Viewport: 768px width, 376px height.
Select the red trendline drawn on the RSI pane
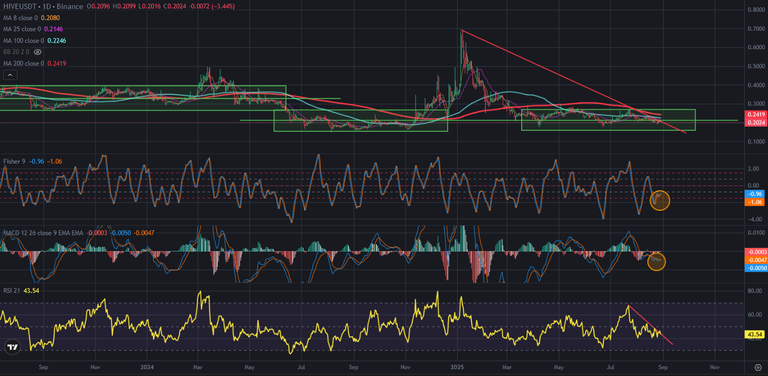click(x=650, y=325)
